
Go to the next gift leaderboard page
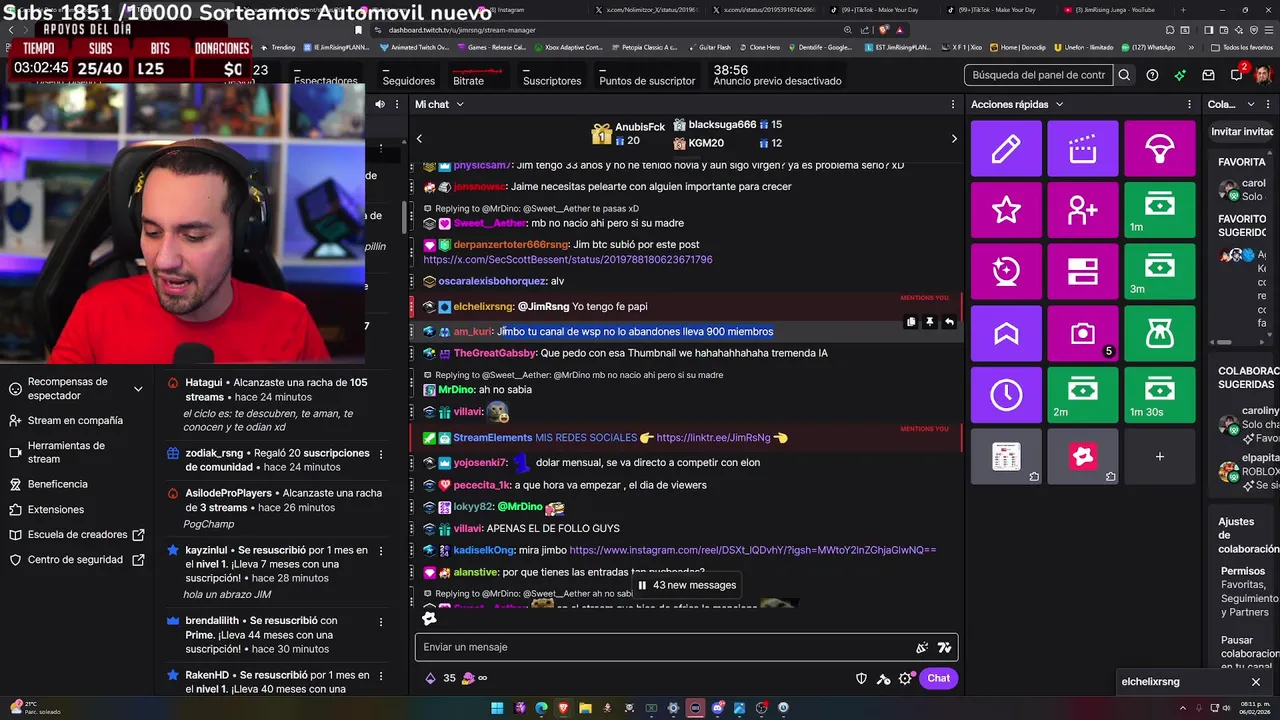953,138
